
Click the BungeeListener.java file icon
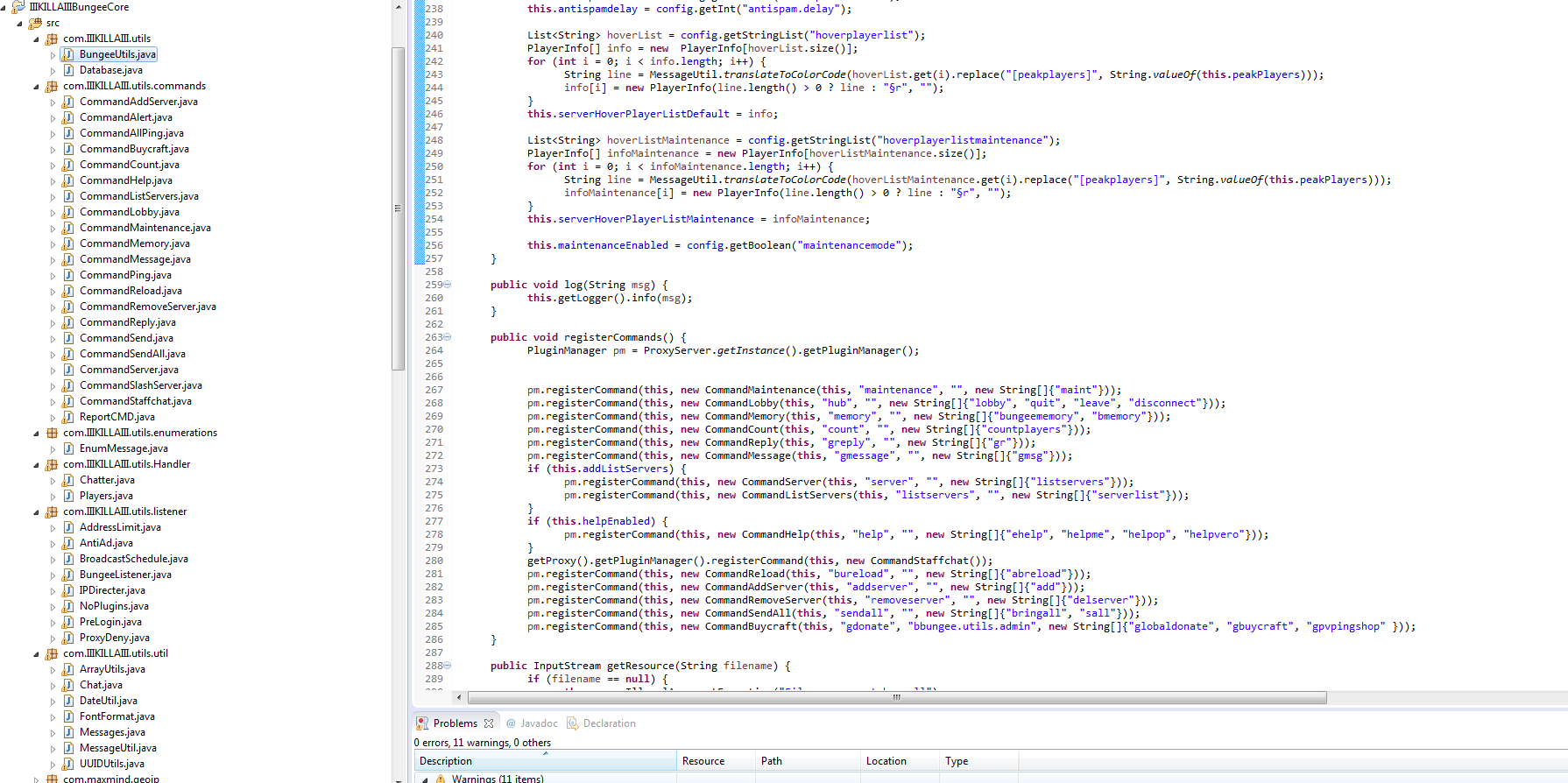tap(68, 575)
